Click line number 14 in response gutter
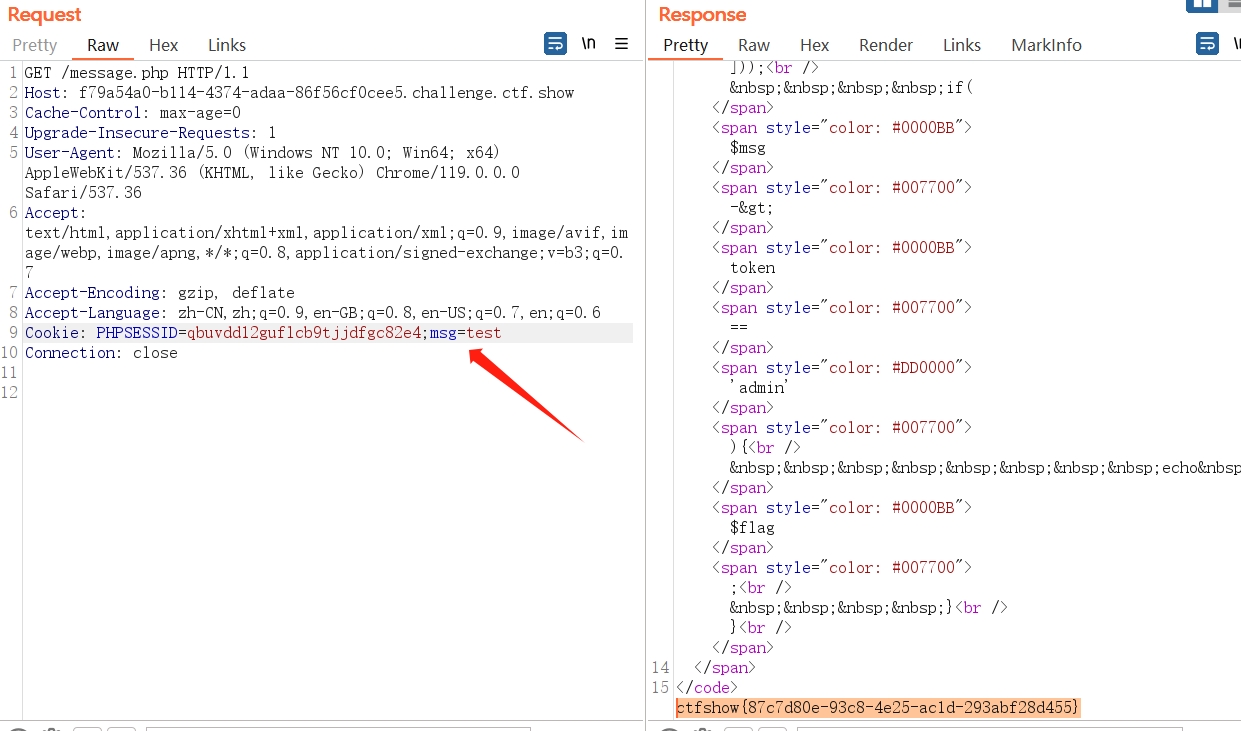This screenshot has width=1241, height=731. tap(660, 668)
